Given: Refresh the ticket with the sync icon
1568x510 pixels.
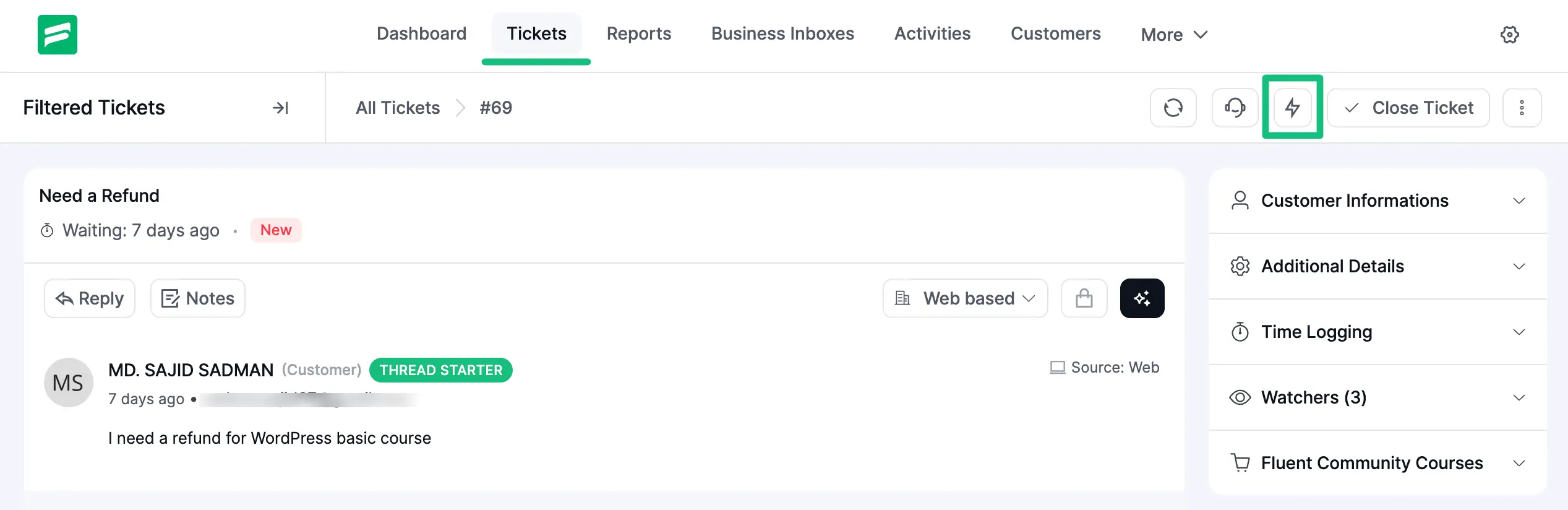Looking at the screenshot, I should click(x=1173, y=108).
